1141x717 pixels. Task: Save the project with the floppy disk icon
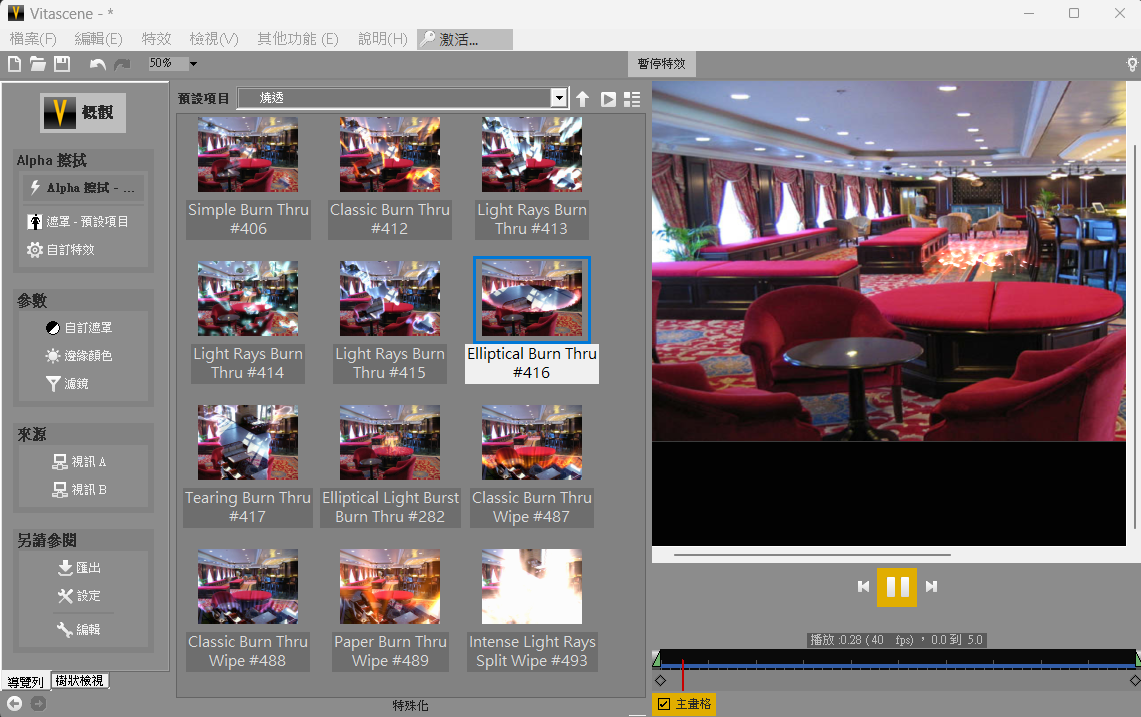(62, 64)
